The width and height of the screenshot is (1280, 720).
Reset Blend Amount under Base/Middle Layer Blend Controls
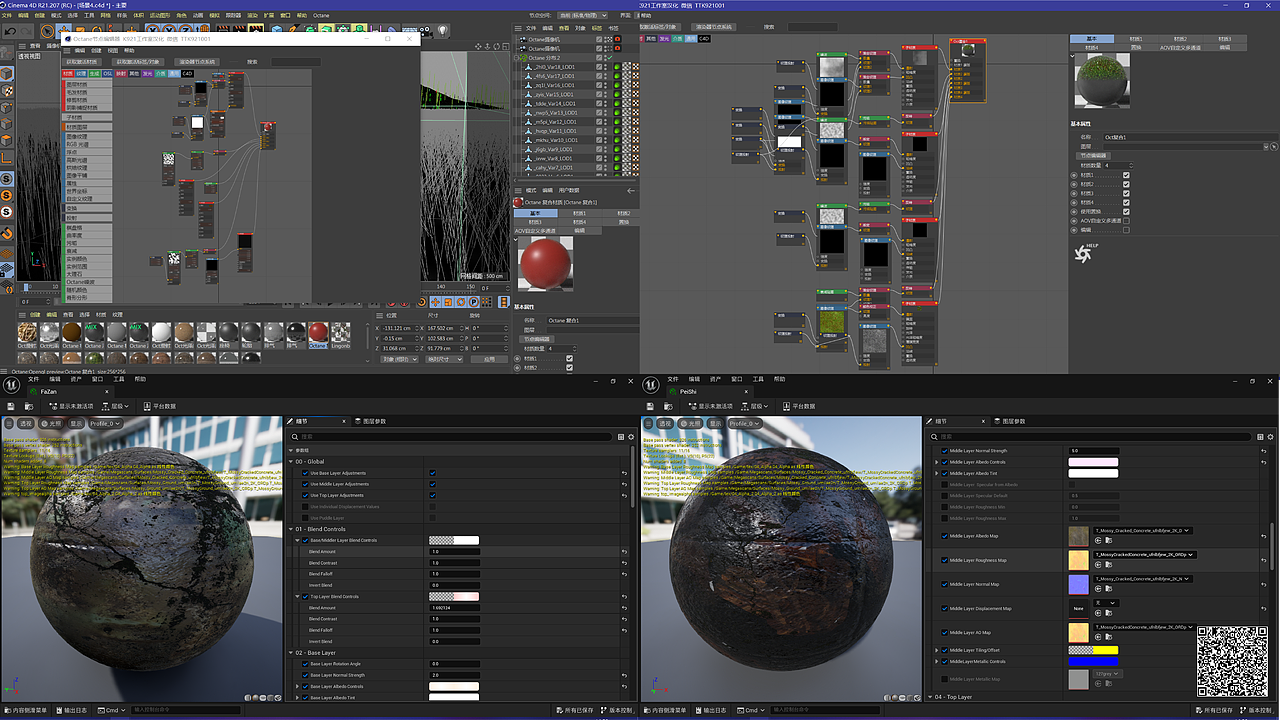[624, 552]
